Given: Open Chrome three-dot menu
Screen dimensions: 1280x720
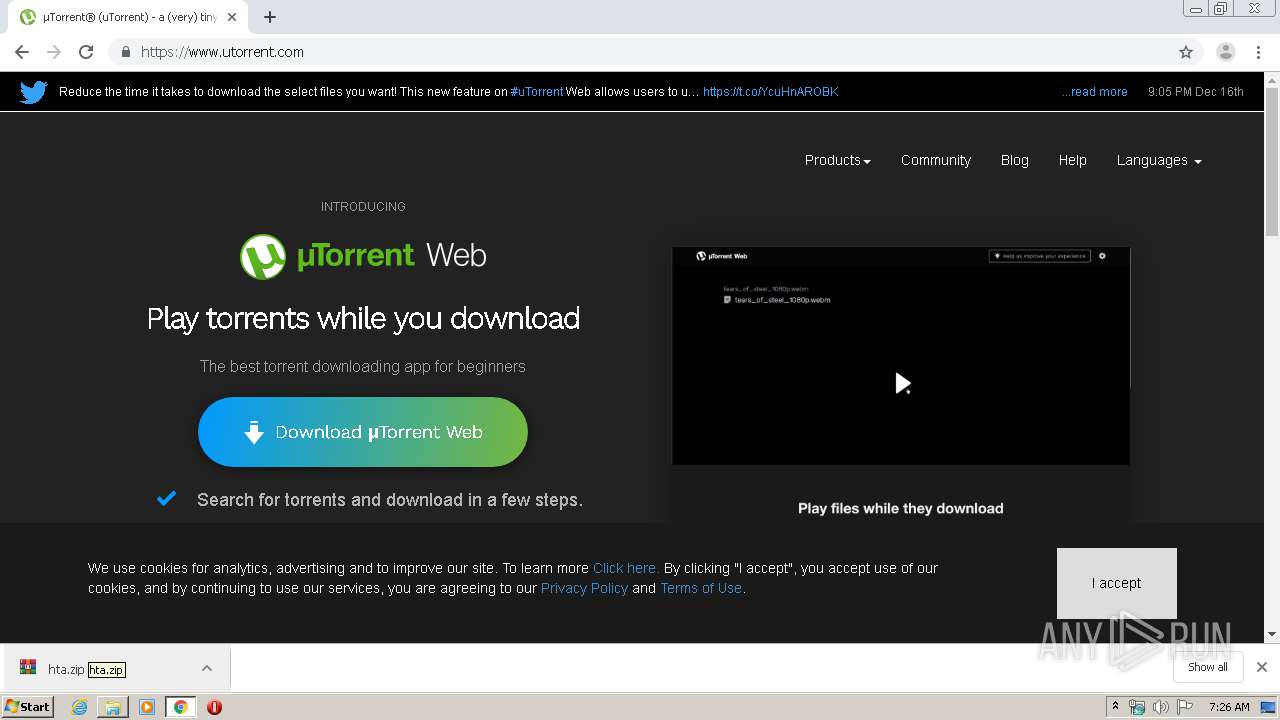Looking at the screenshot, I should click(x=1258, y=52).
